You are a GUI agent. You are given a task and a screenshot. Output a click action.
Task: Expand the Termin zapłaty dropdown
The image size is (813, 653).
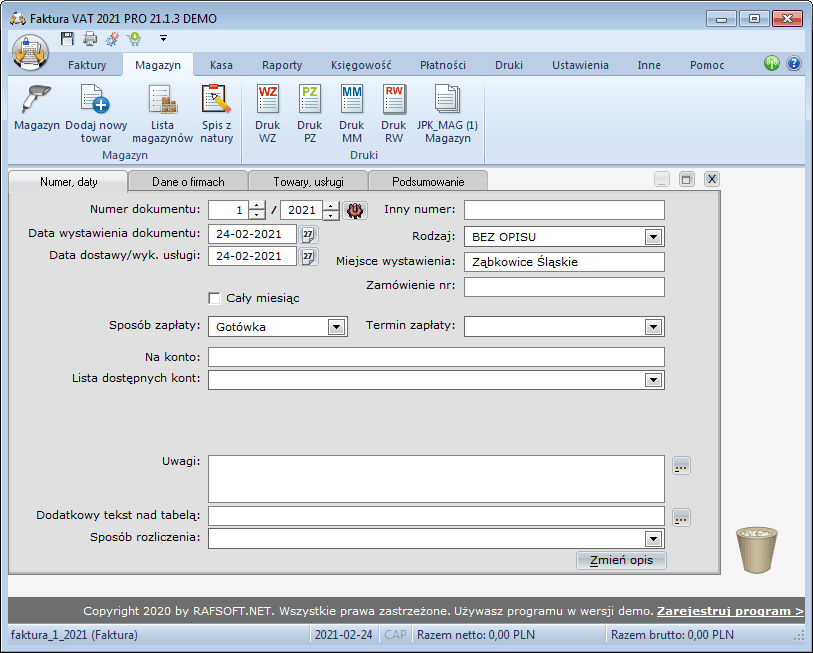pyautogui.click(x=653, y=326)
